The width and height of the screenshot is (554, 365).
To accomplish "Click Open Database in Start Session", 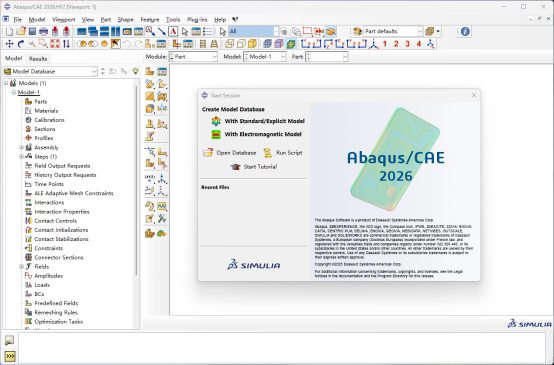I will [x=230, y=153].
